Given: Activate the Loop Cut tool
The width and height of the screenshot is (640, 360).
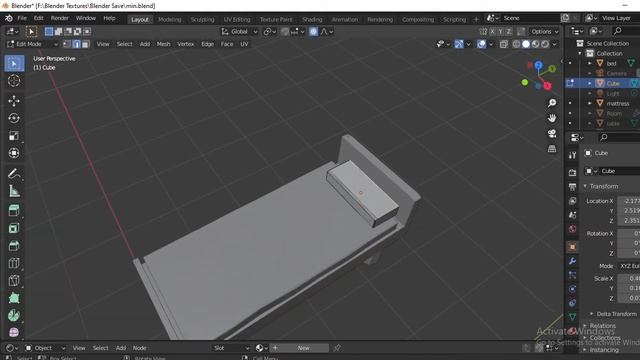Looking at the screenshot, I should point(14,263).
